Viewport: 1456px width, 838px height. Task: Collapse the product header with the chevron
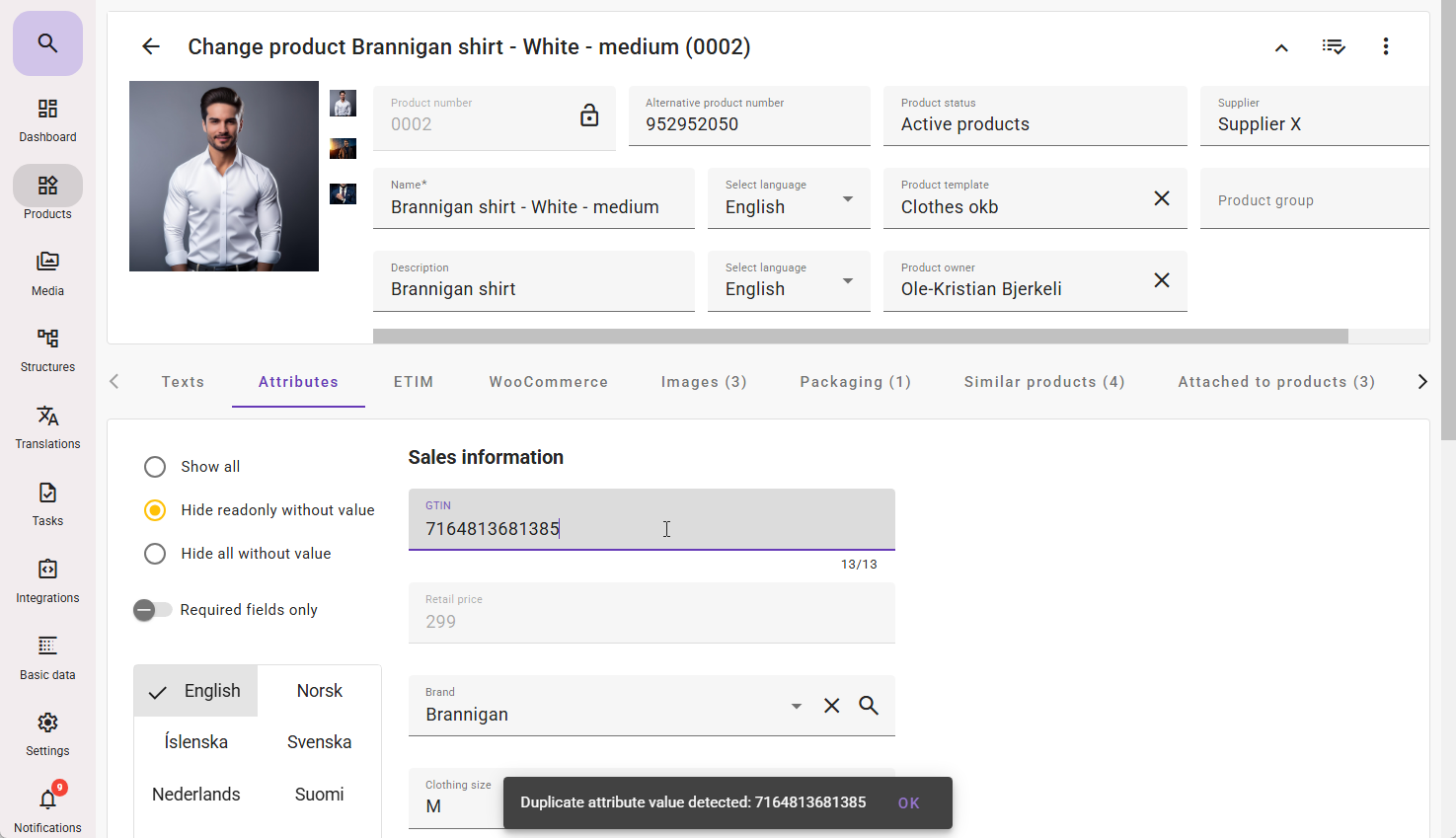point(1281,47)
